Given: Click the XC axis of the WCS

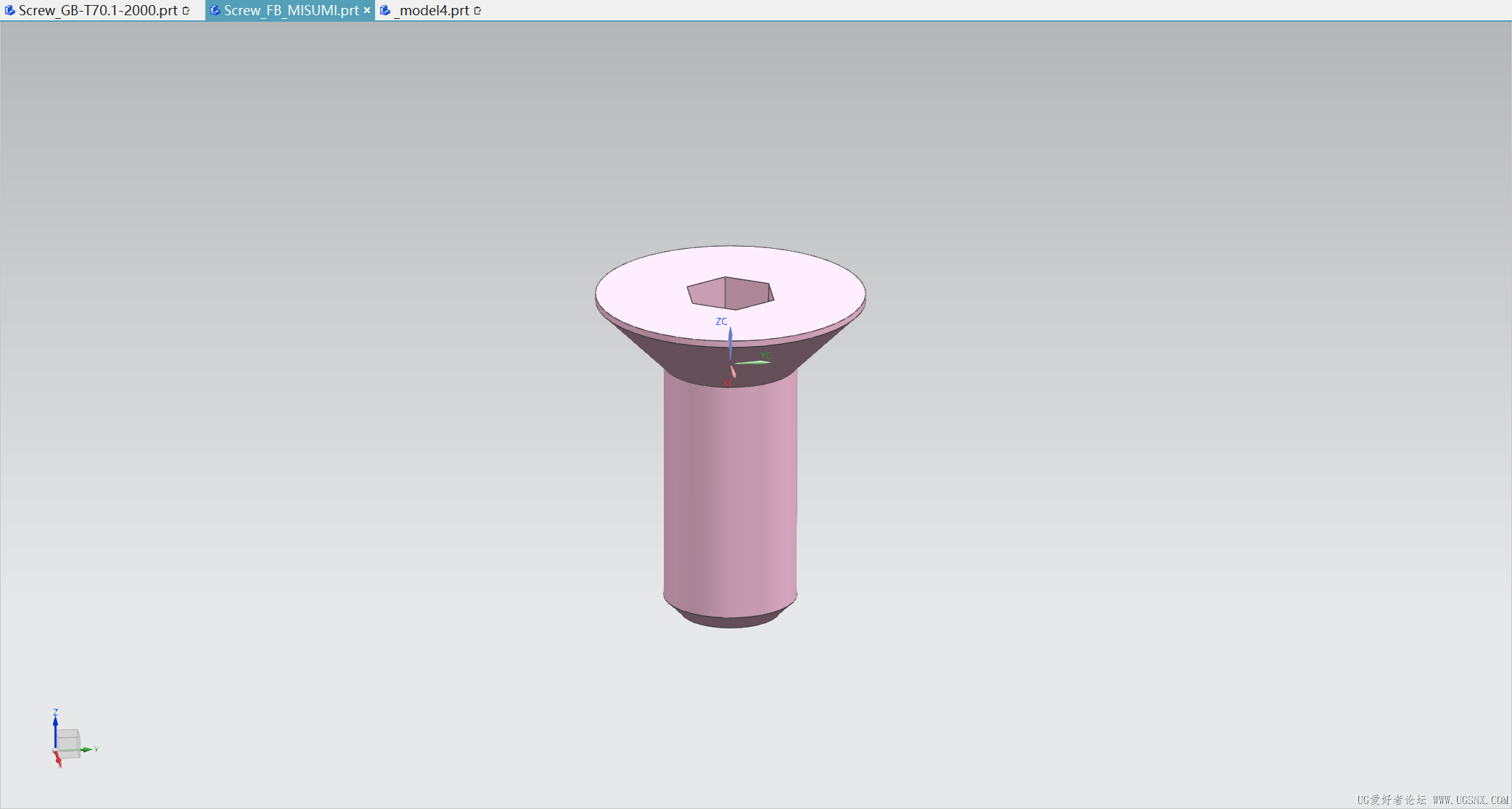Looking at the screenshot, I should [x=733, y=371].
